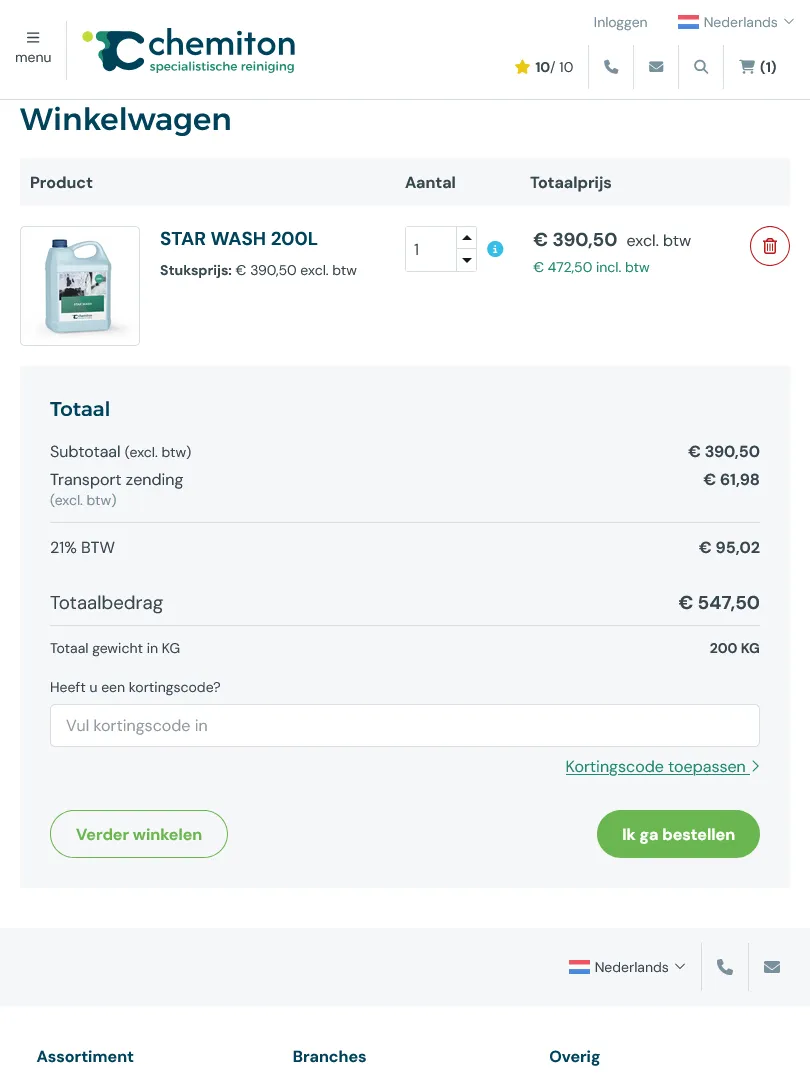Expand the header Nederlands language dropdown
Image resolution: width=810 pixels, height=1080 pixels.
tap(735, 22)
